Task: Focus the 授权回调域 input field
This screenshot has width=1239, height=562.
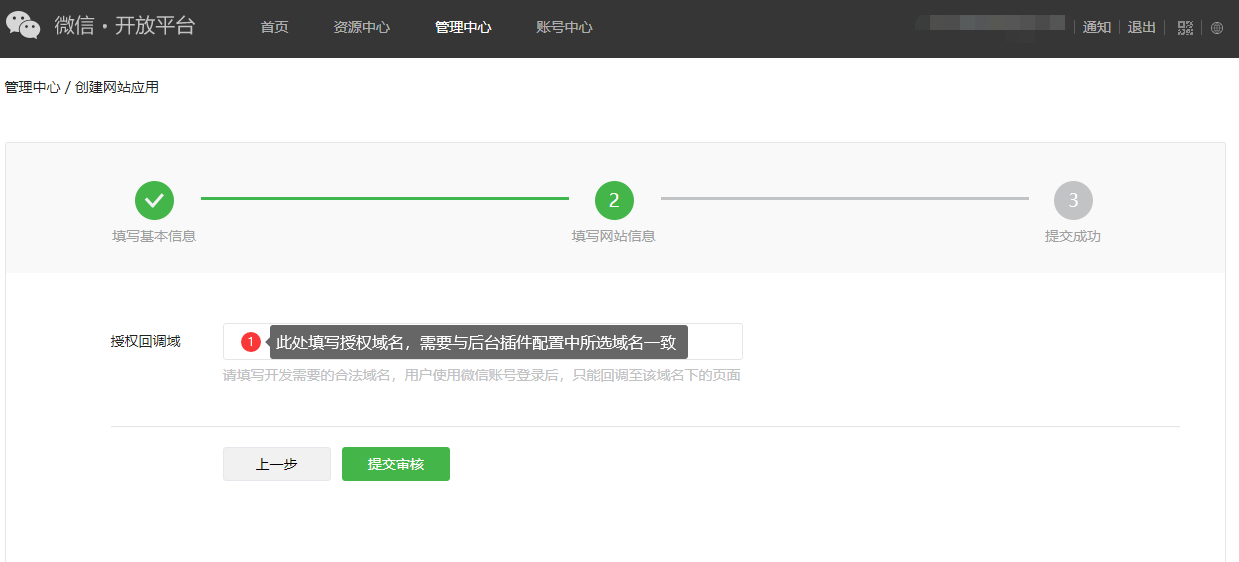Action: tap(714, 342)
